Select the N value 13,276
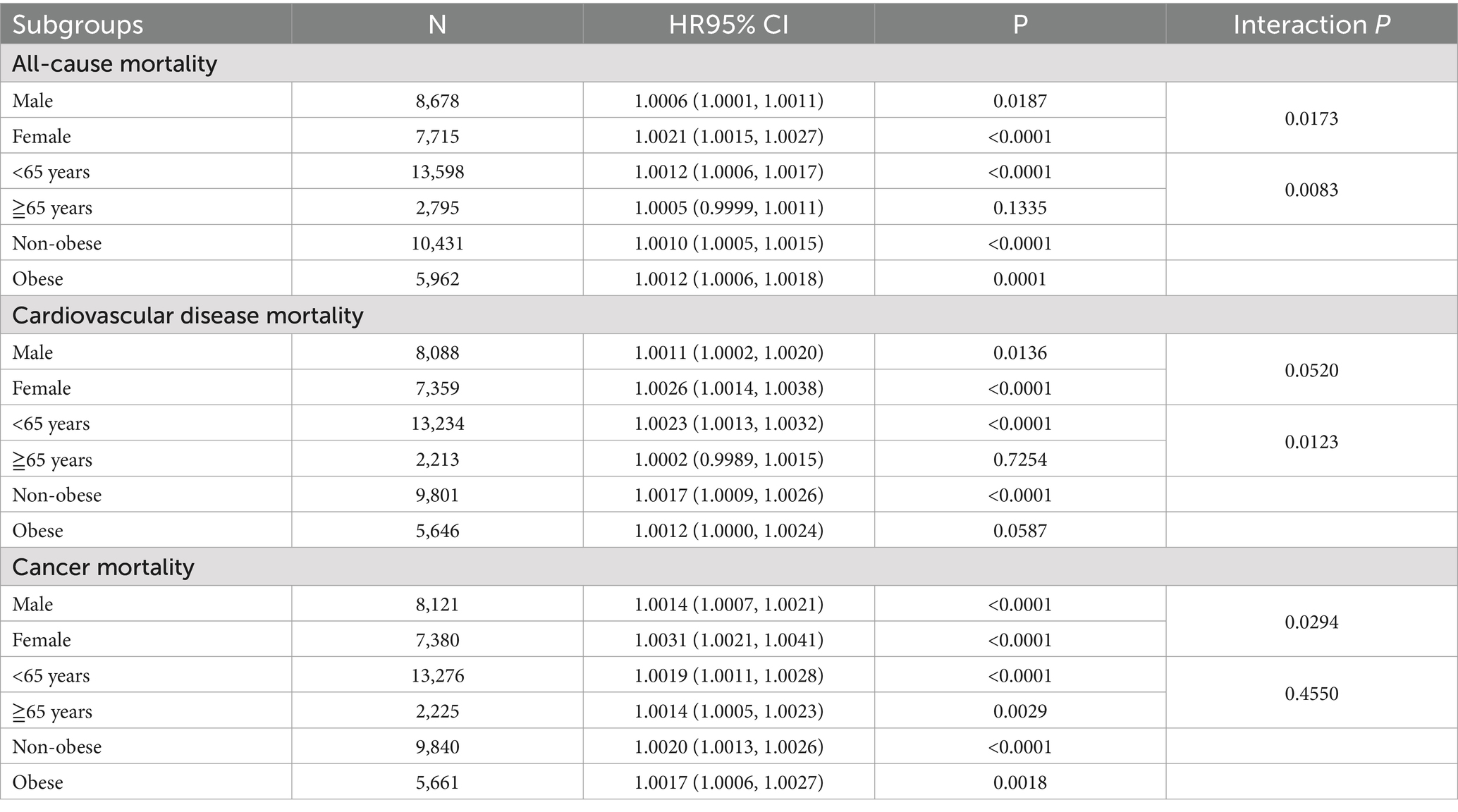 (437, 675)
